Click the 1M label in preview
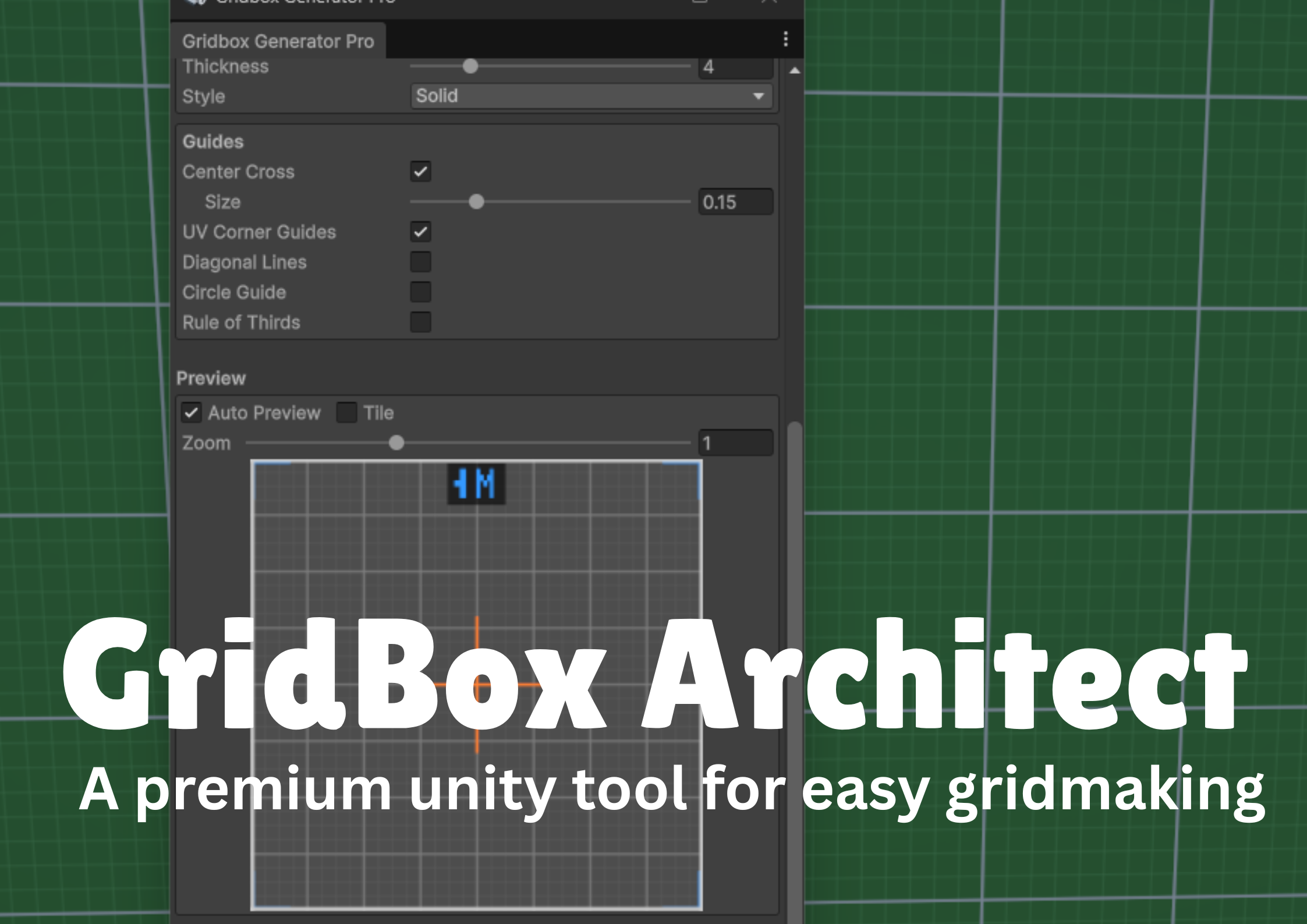Image resolution: width=1307 pixels, height=924 pixels. pos(476,484)
